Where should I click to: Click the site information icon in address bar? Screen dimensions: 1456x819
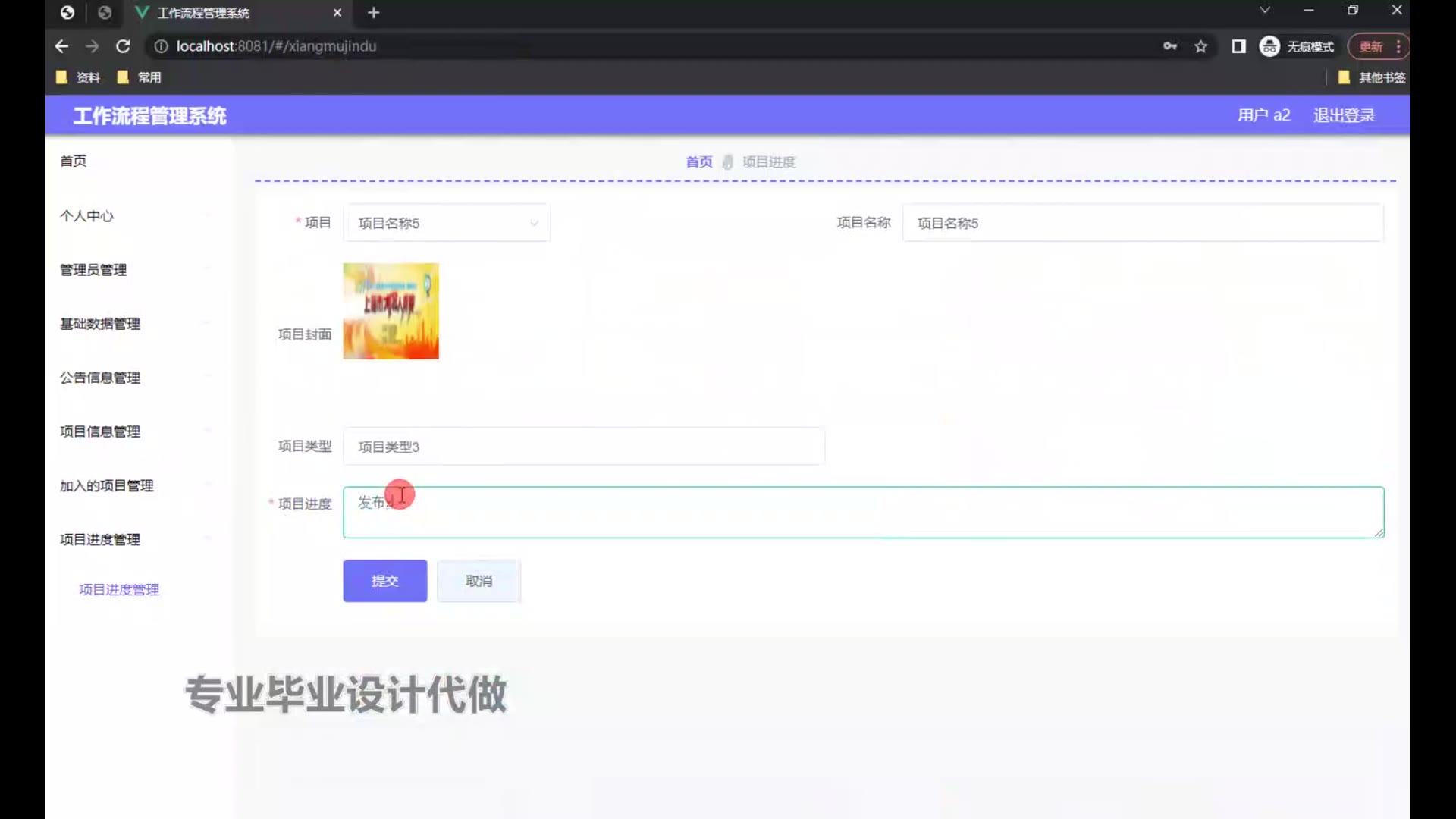pyautogui.click(x=161, y=46)
